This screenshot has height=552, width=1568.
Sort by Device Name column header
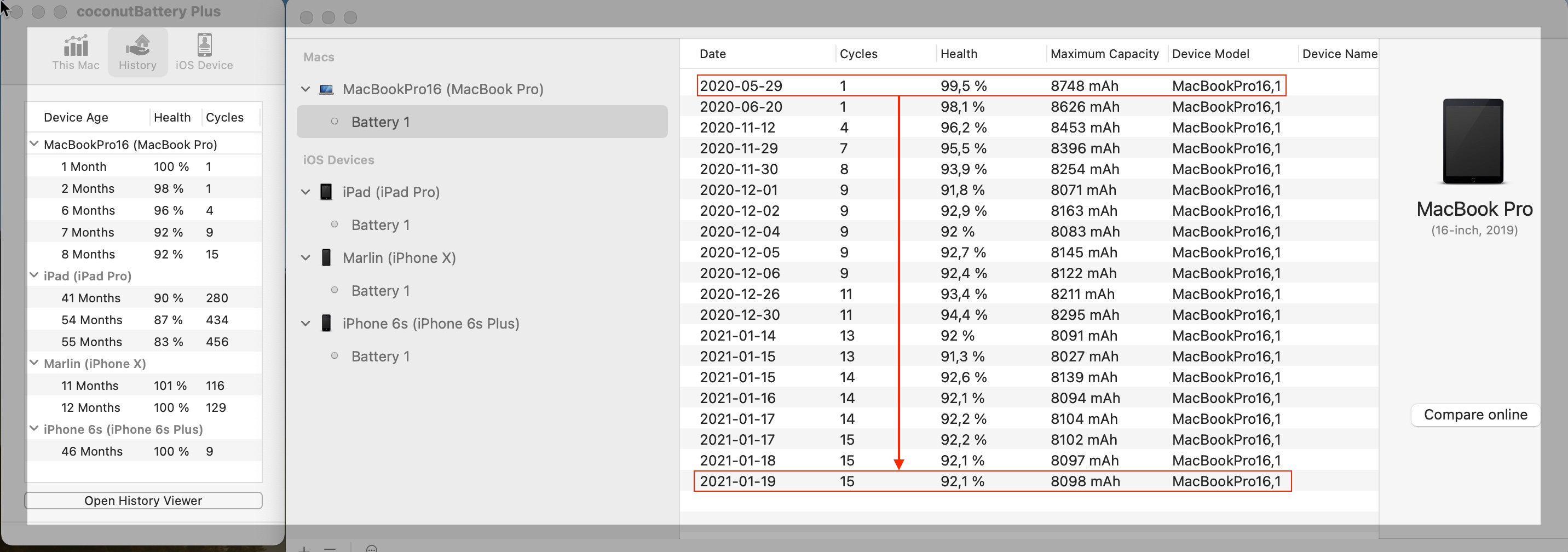tap(1339, 54)
